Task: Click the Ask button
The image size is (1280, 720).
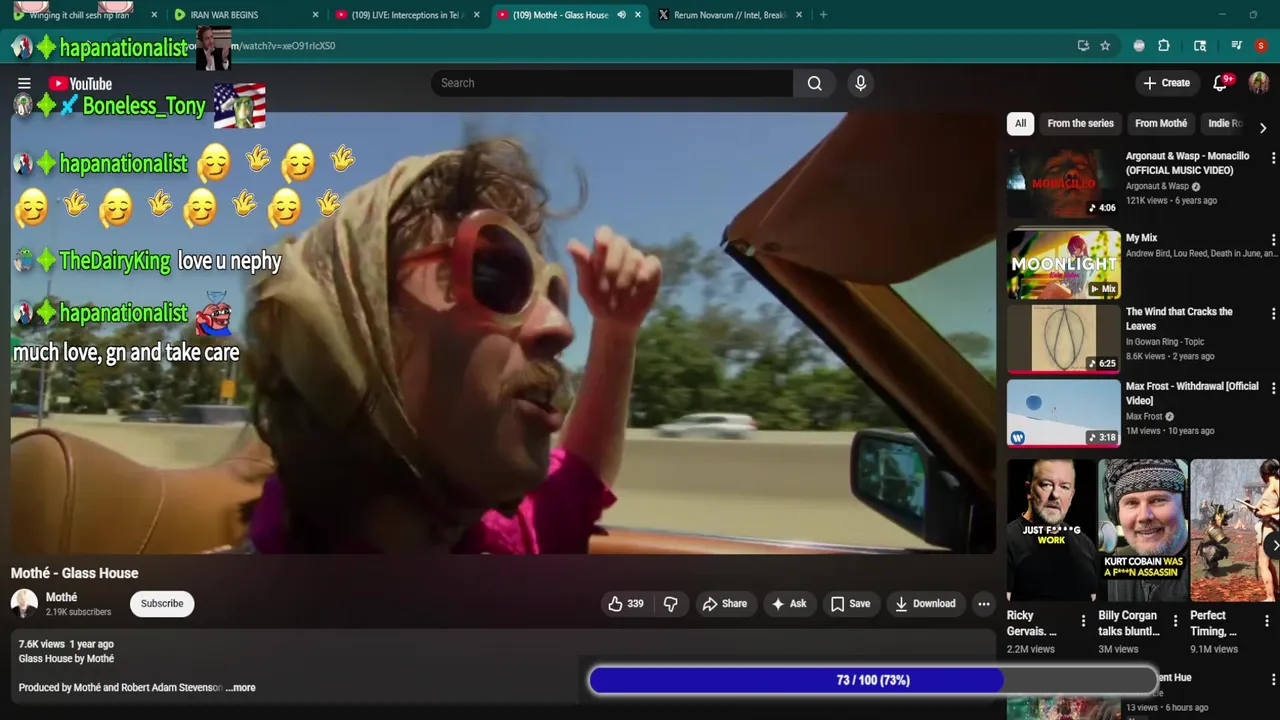Action: 788,604
